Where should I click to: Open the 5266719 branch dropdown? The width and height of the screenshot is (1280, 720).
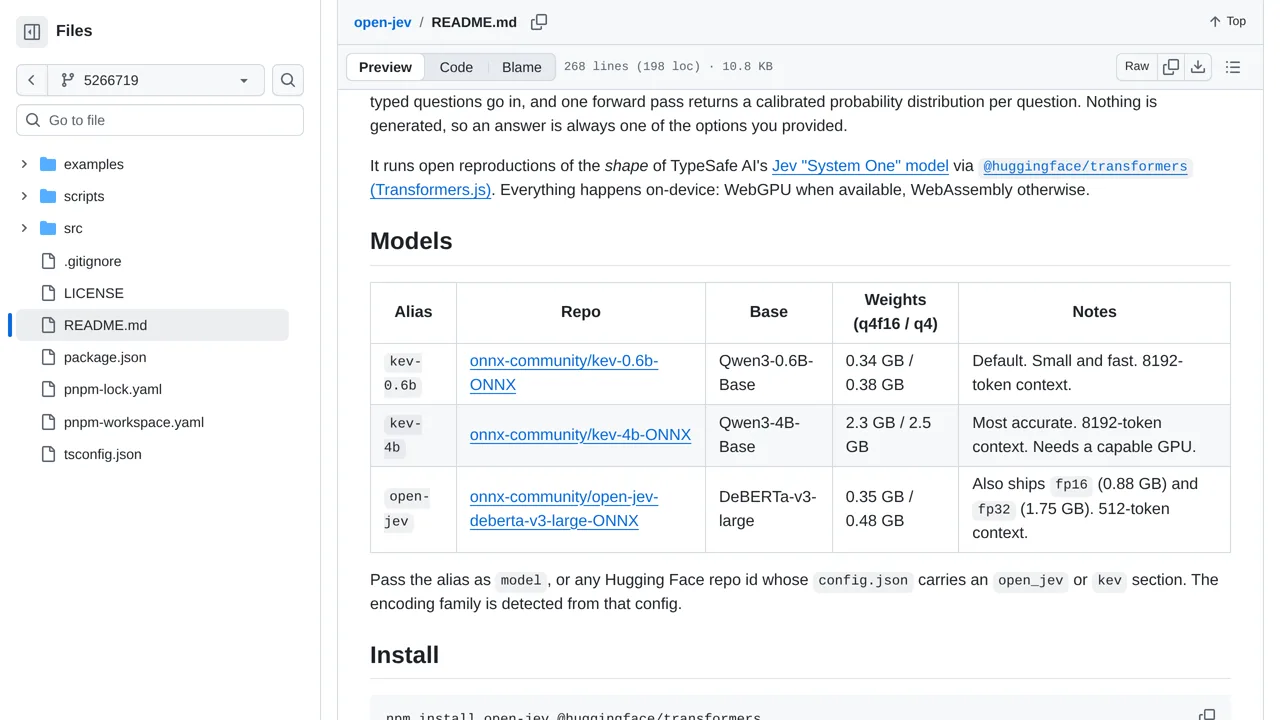156,80
